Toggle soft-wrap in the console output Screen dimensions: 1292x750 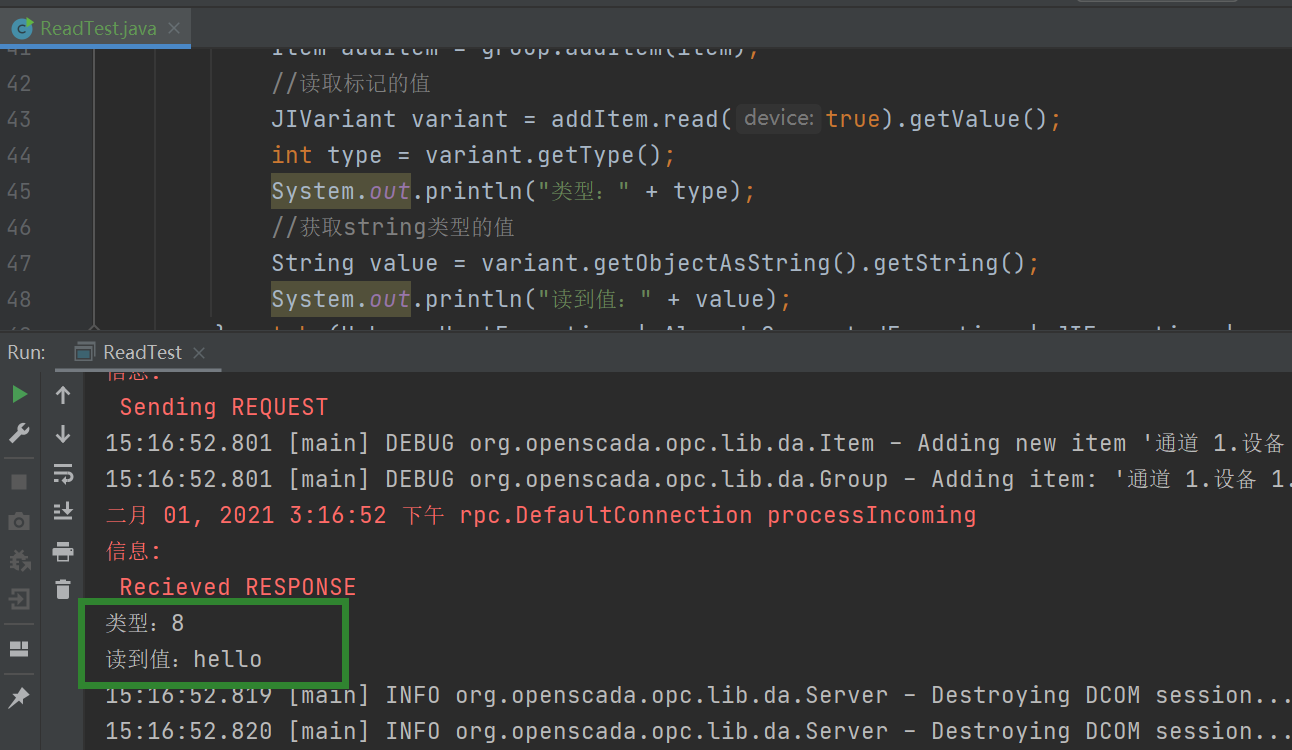pos(63,472)
